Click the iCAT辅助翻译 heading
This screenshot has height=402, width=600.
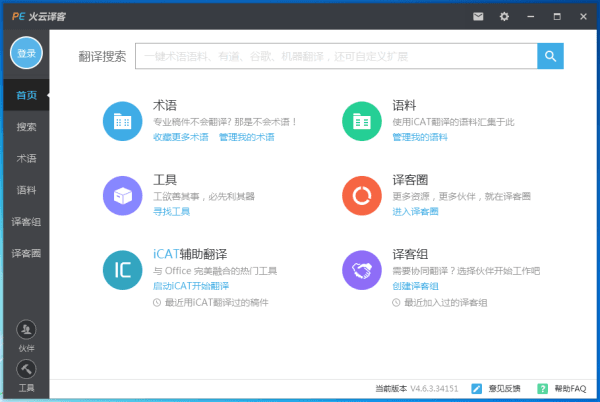pyautogui.click(x=190, y=254)
